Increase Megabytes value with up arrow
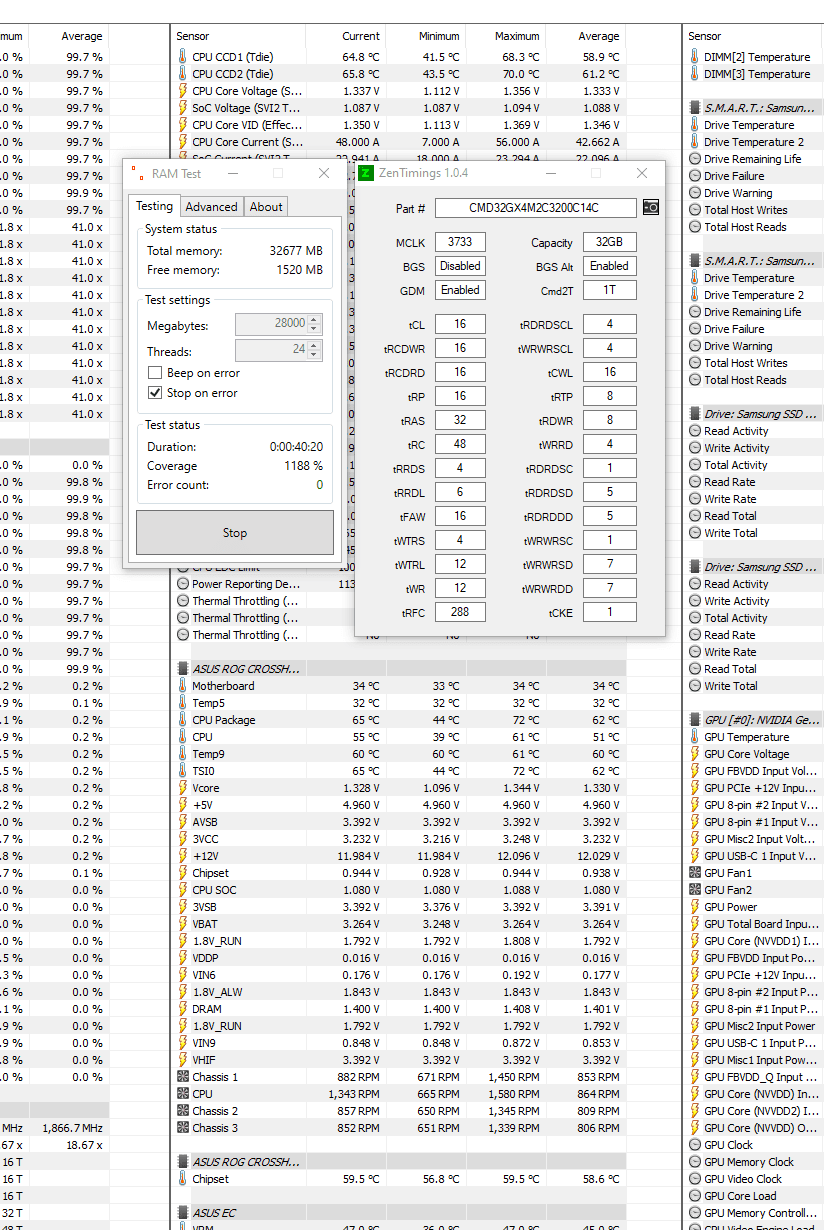 pos(314,320)
